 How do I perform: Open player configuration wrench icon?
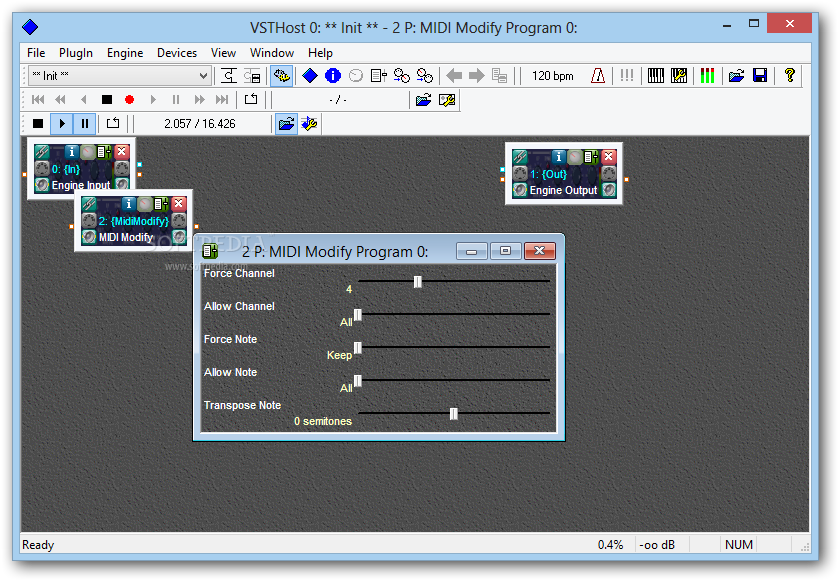[309, 124]
